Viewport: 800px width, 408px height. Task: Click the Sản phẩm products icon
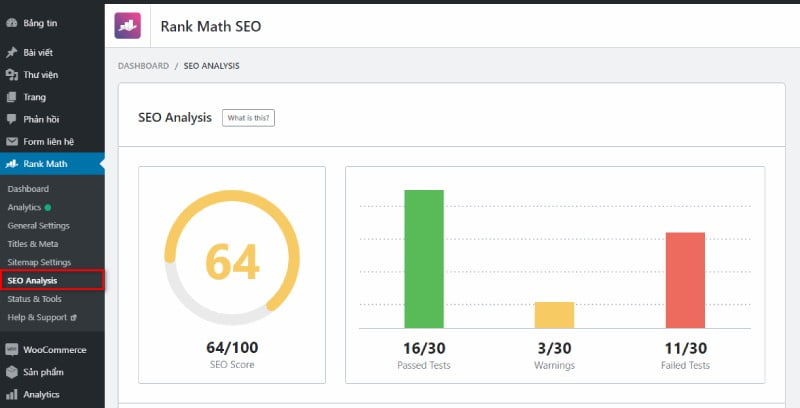point(12,372)
